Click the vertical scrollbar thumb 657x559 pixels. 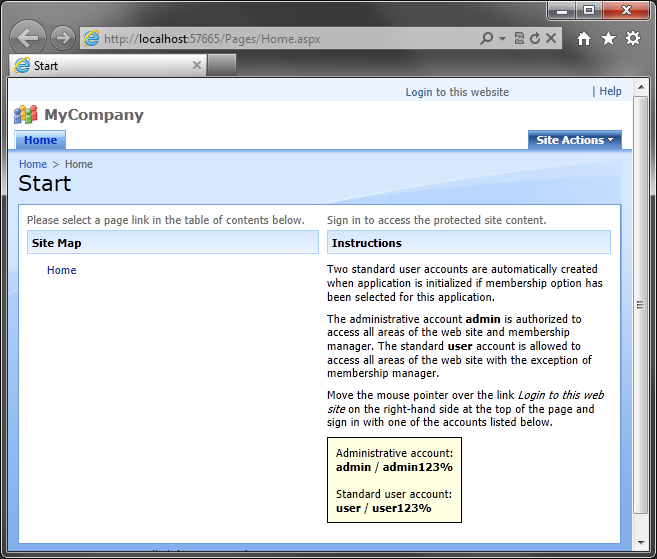pyautogui.click(x=640, y=305)
